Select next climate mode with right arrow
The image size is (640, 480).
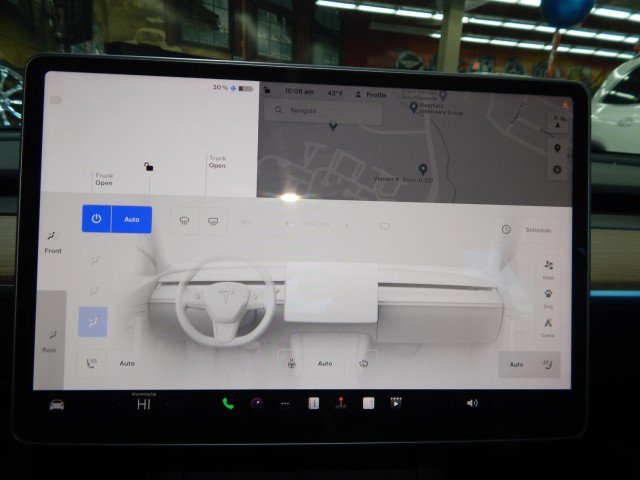tap(347, 225)
